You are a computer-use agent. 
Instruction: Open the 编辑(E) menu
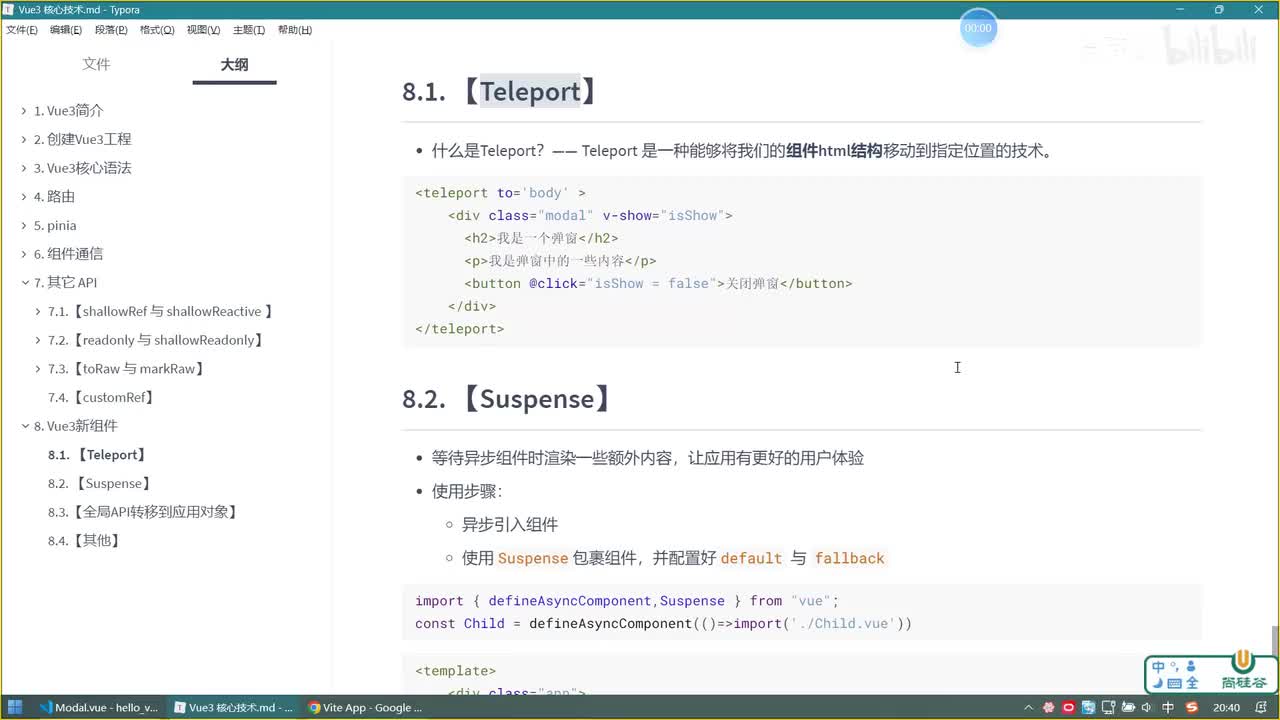point(65,30)
